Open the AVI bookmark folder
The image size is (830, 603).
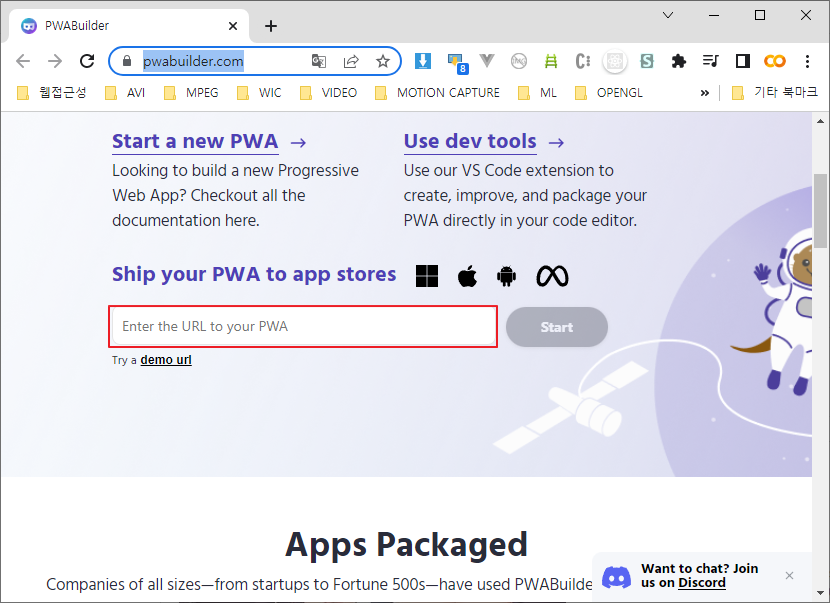tap(125, 93)
